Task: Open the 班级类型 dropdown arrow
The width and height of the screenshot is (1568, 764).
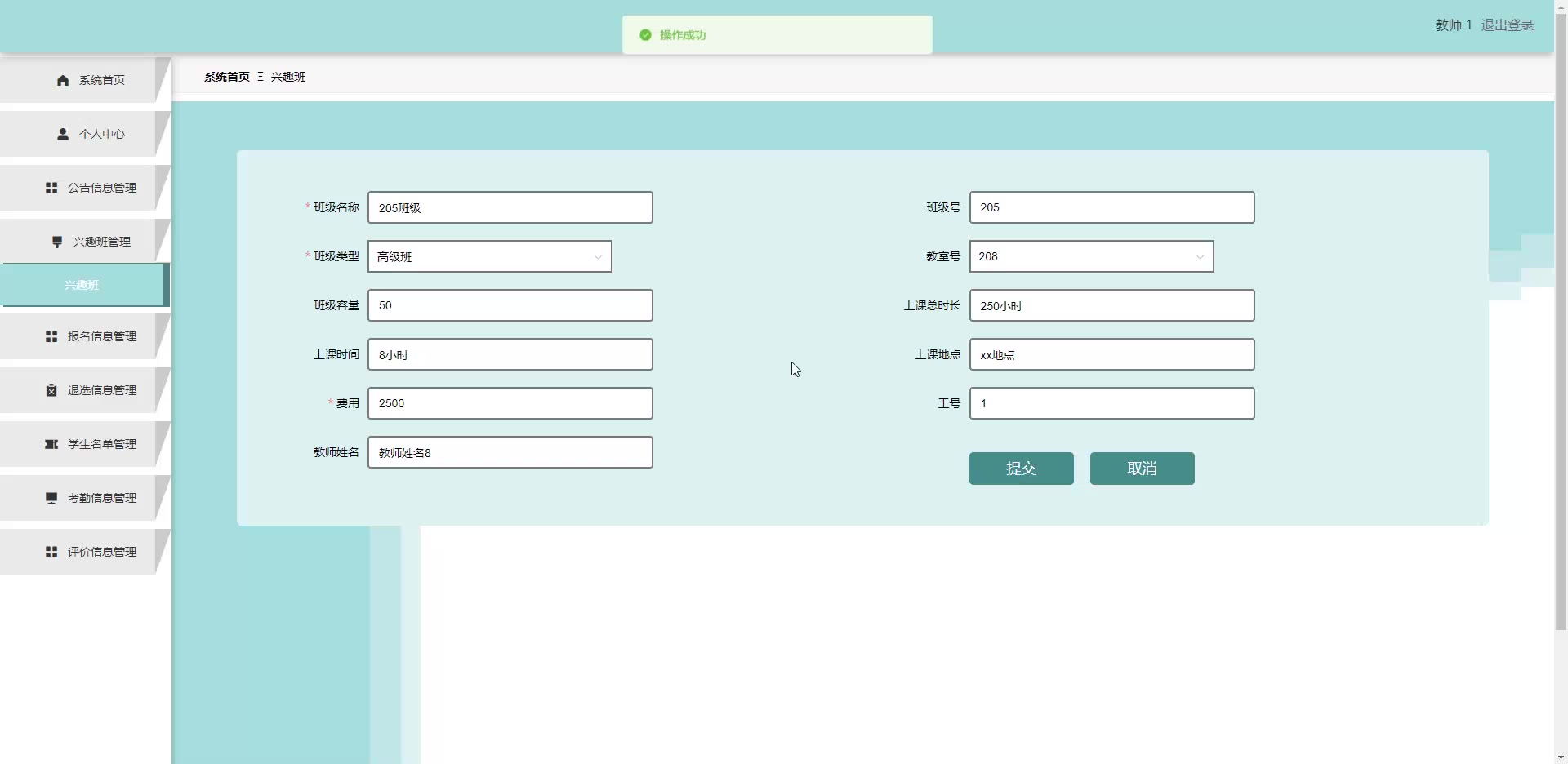Action: coord(598,257)
